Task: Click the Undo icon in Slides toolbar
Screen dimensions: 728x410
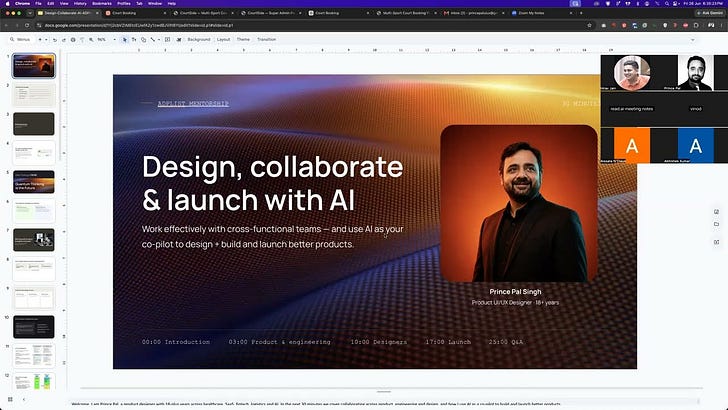Action: pos(54,40)
